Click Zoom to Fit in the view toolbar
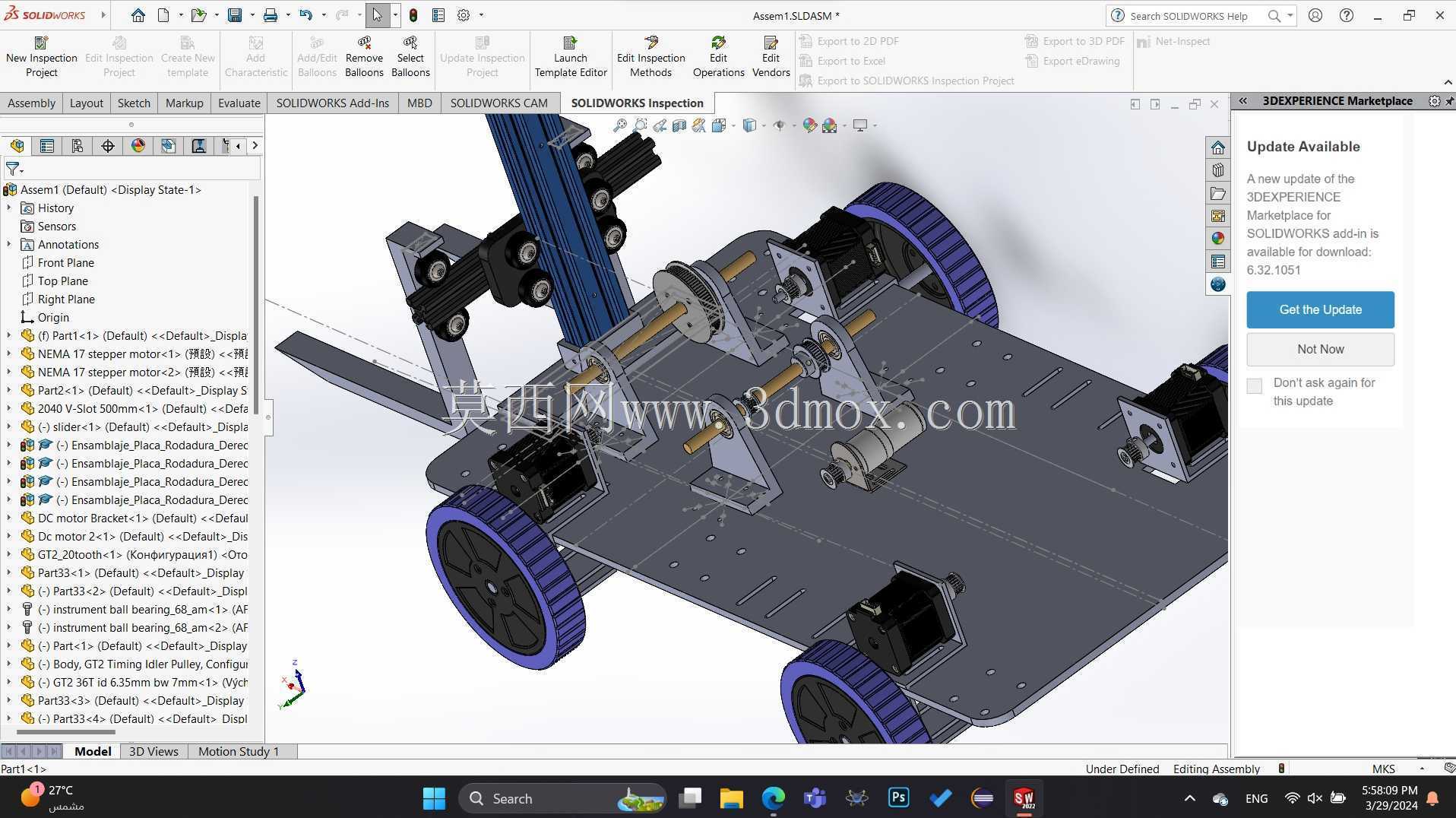Viewport: 1456px width, 818px height. tap(620, 125)
